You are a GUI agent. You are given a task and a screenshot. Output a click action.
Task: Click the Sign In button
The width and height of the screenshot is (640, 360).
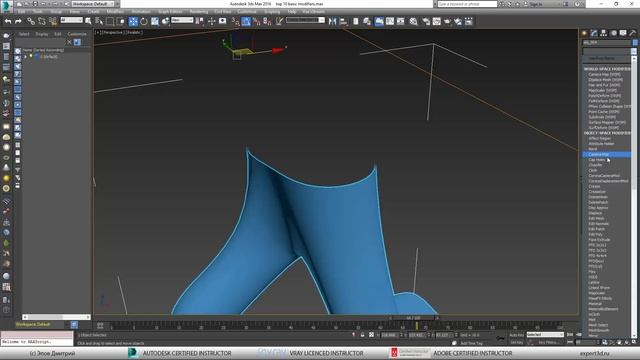(536, 4)
